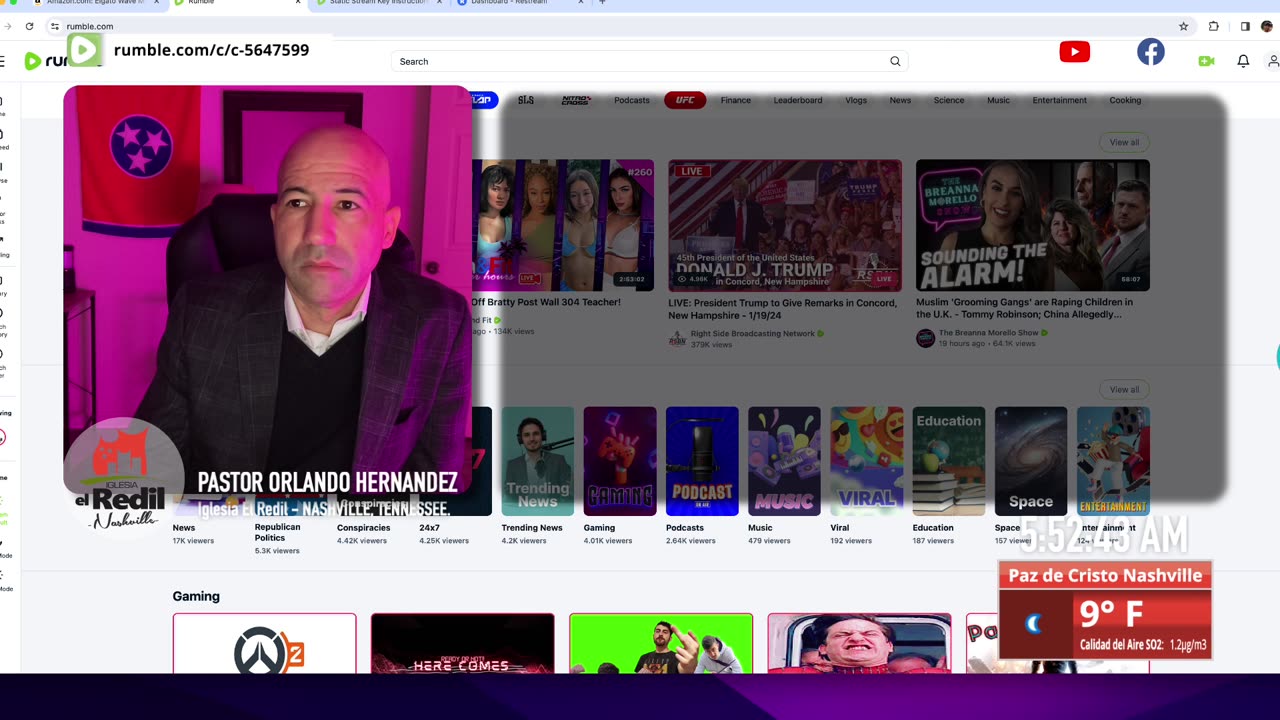Screen dimensions: 1280x720
Task: Select the Music category chip
Action: (x=998, y=100)
